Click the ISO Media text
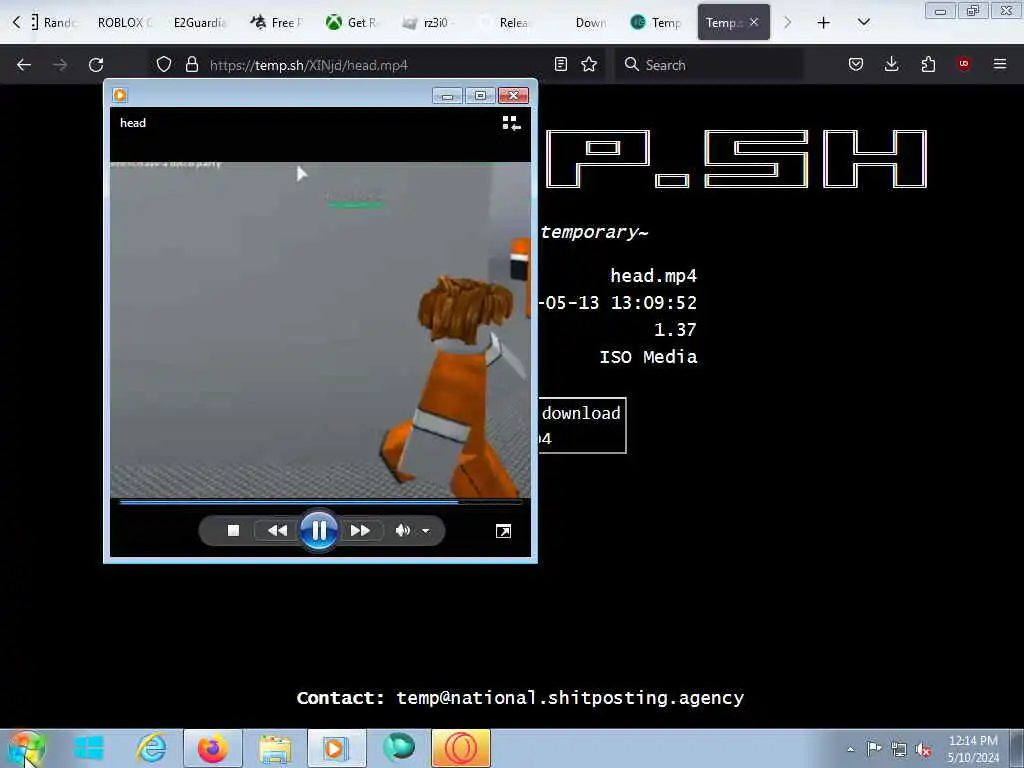 (x=648, y=357)
